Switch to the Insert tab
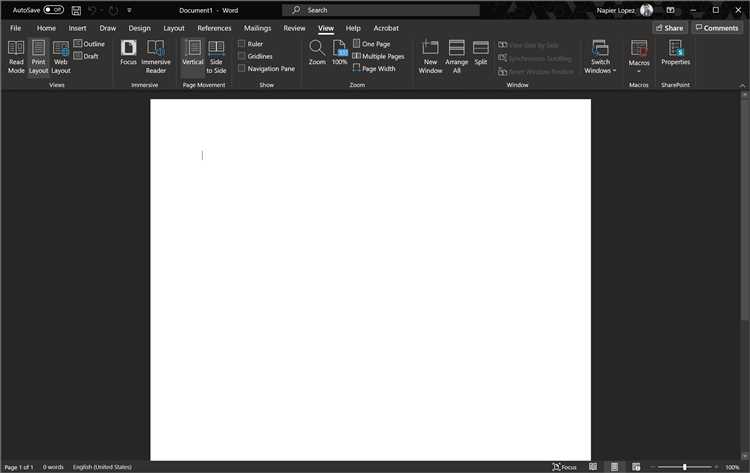750x473 pixels. (77, 28)
